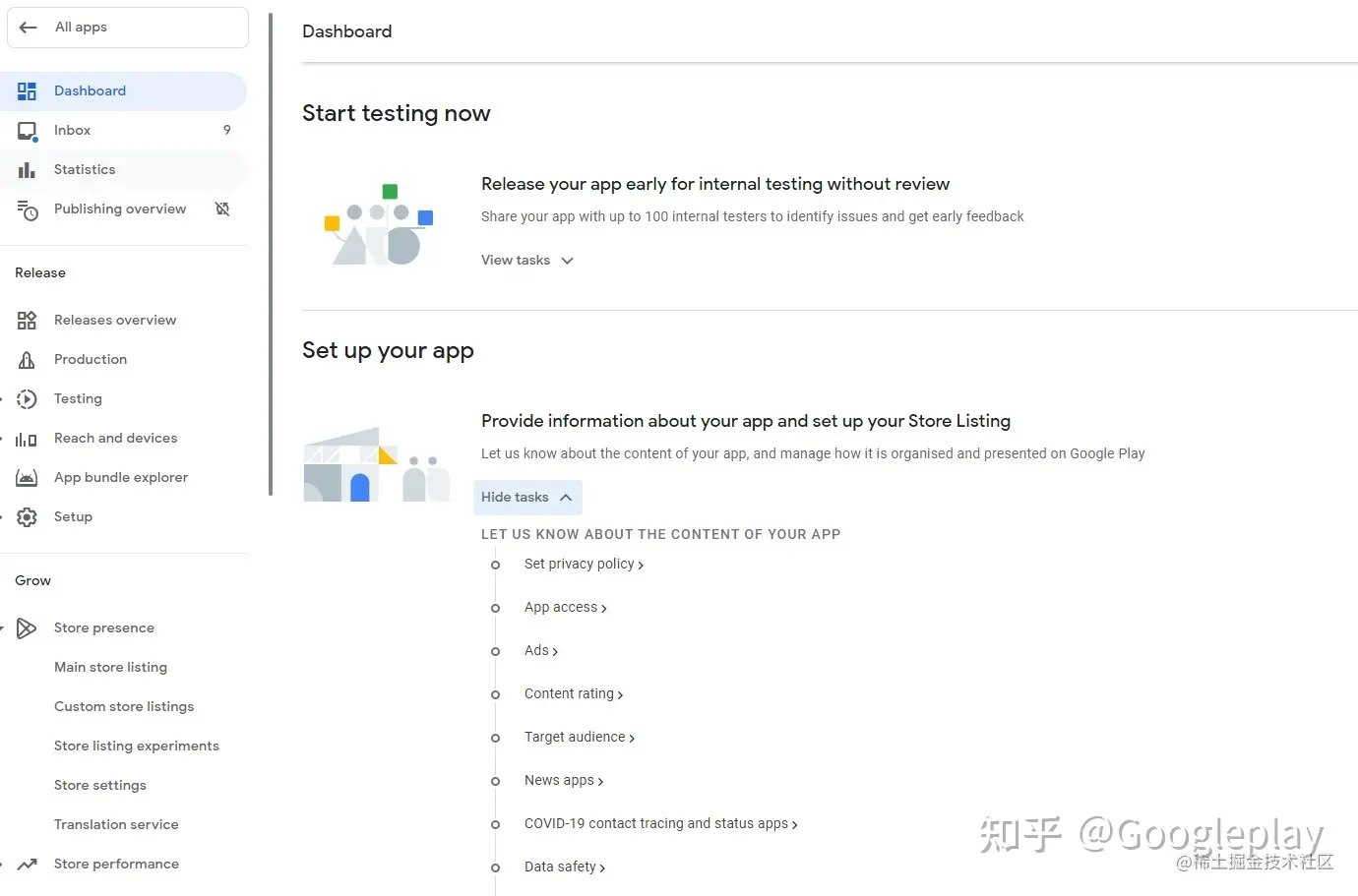Collapse the Hide tasks button
This screenshot has width=1358, height=896.
tap(527, 498)
